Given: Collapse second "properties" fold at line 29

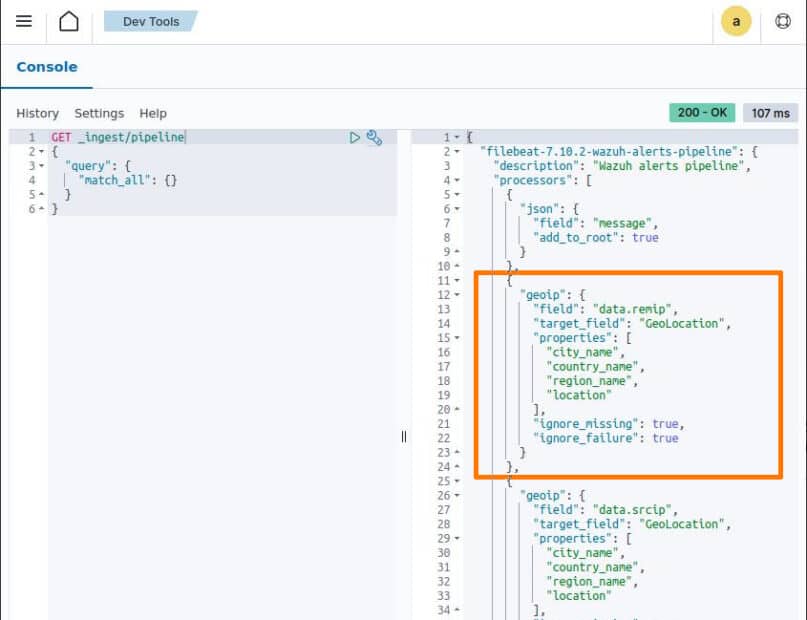Looking at the screenshot, I should (x=457, y=539).
